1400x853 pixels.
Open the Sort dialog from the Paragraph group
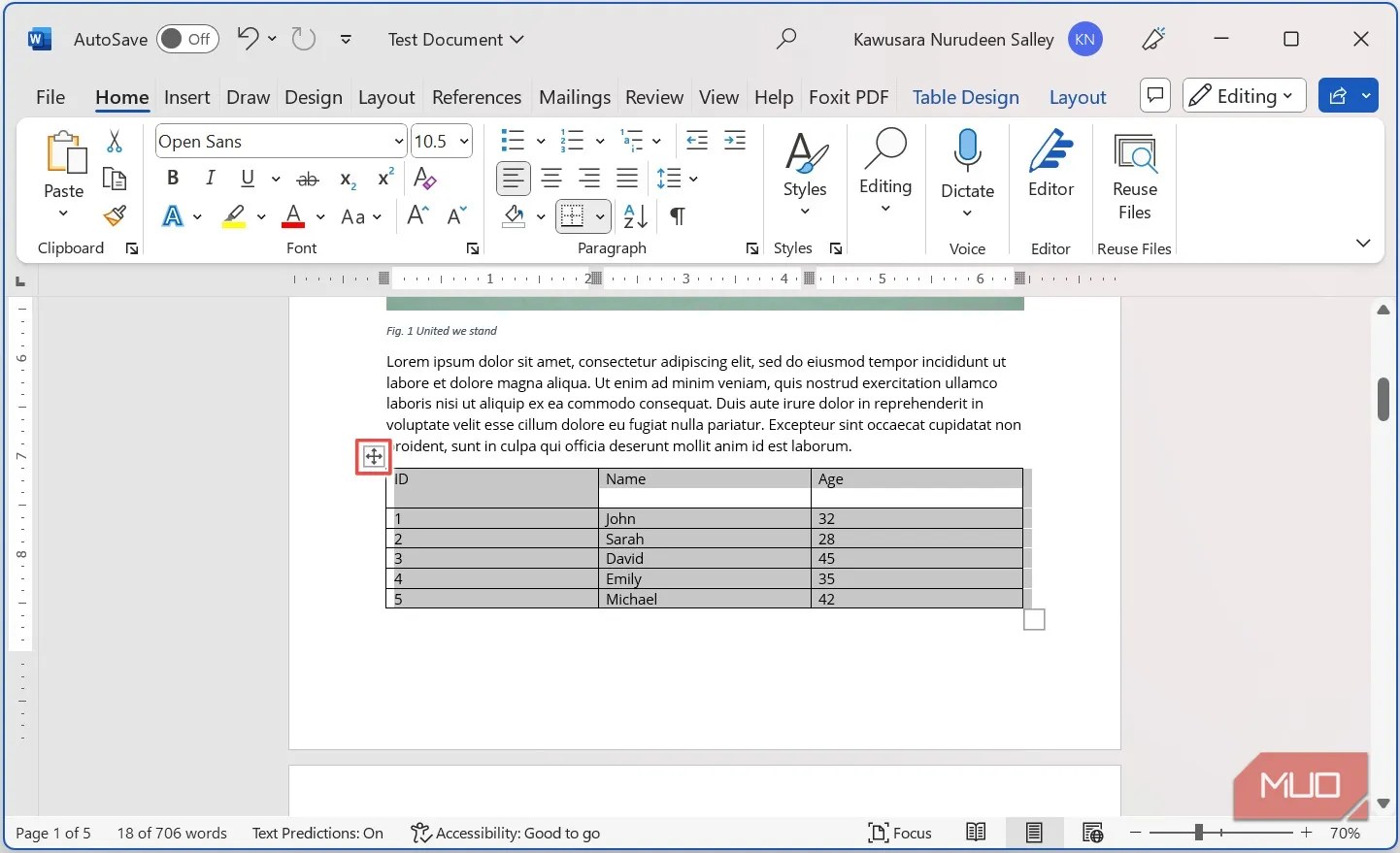[x=634, y=216]
